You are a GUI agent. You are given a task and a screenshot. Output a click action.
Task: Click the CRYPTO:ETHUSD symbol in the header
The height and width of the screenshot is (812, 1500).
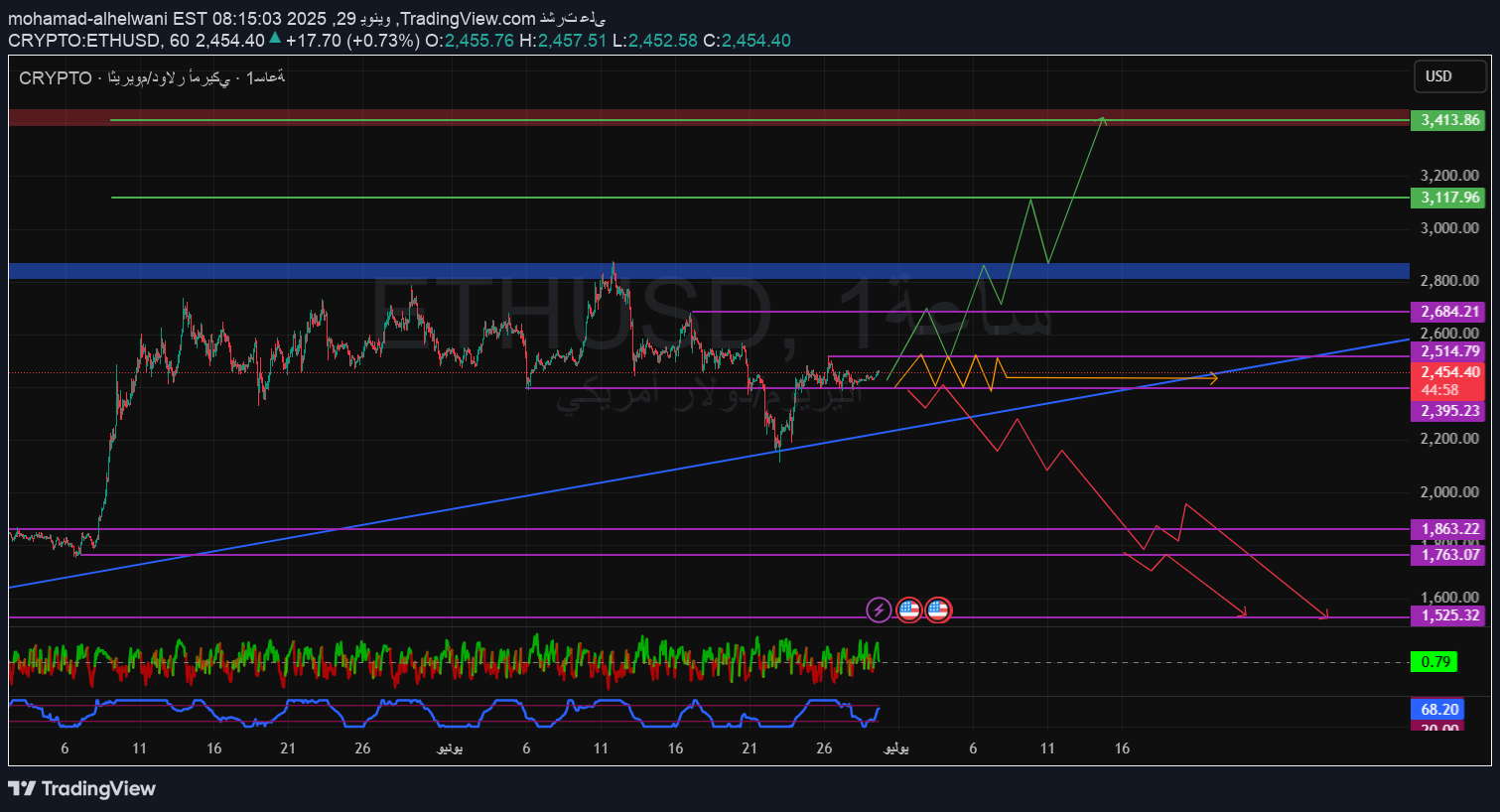tap(84, 41)
